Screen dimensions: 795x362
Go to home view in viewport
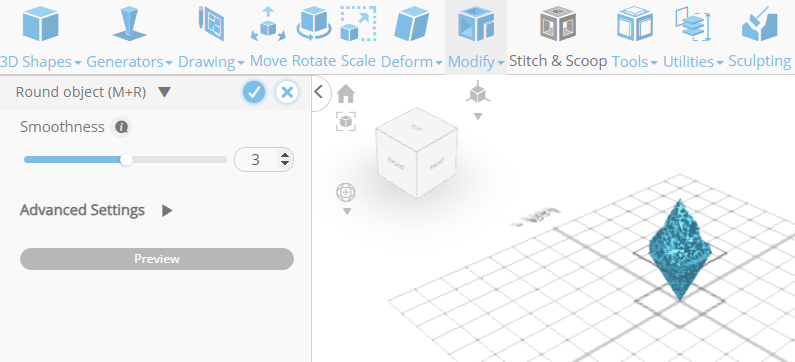(x=346, y=94)
